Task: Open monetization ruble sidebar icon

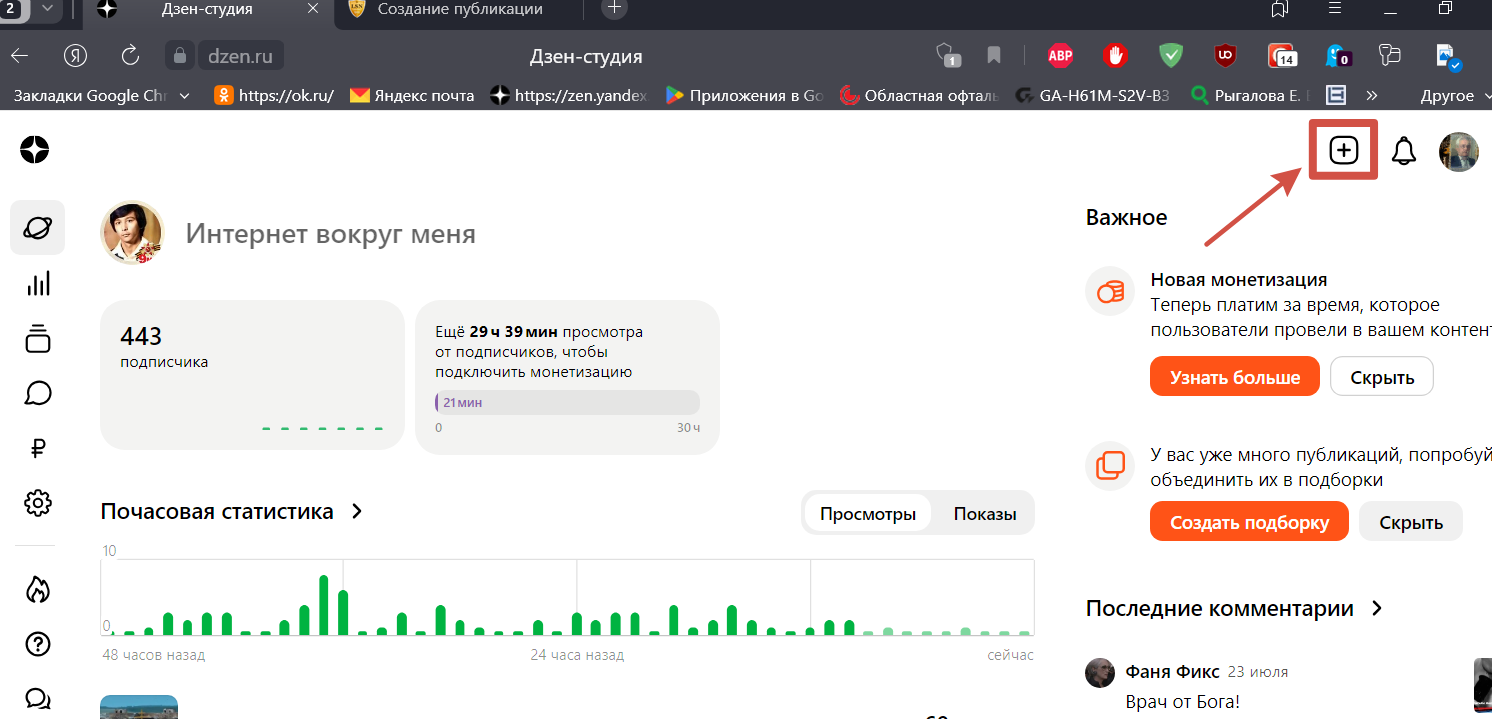Action: 38,448
